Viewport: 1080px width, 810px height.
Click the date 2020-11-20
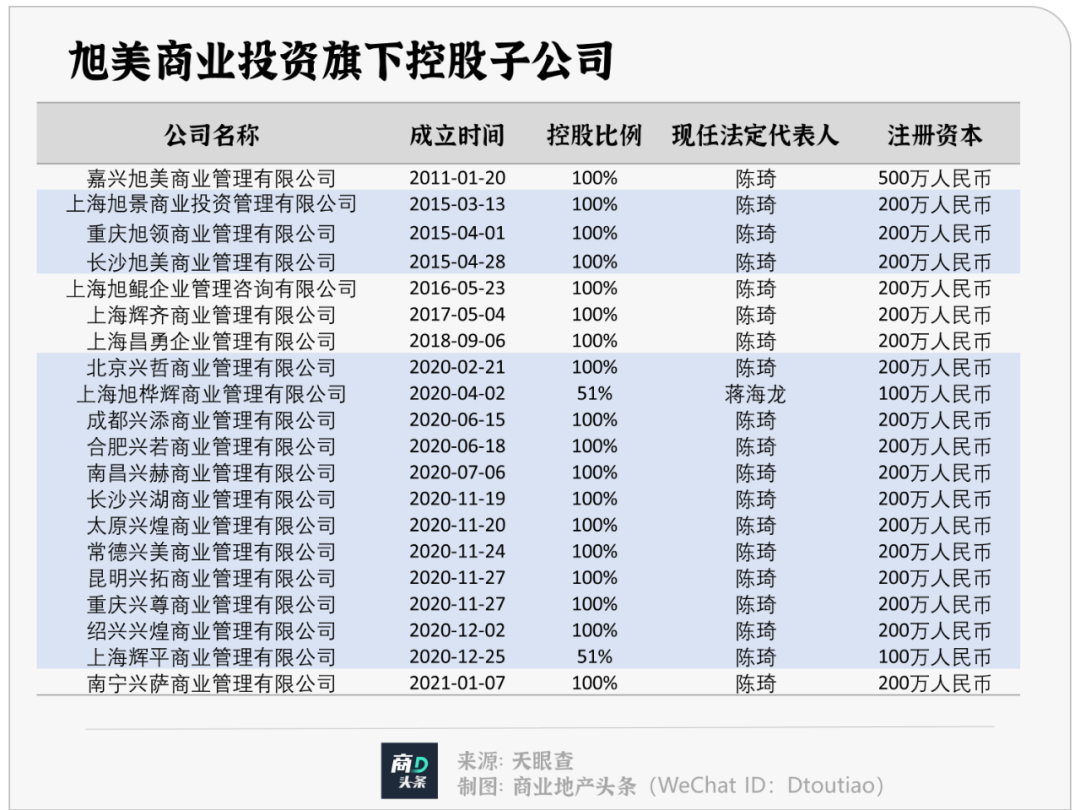[457, 524]
